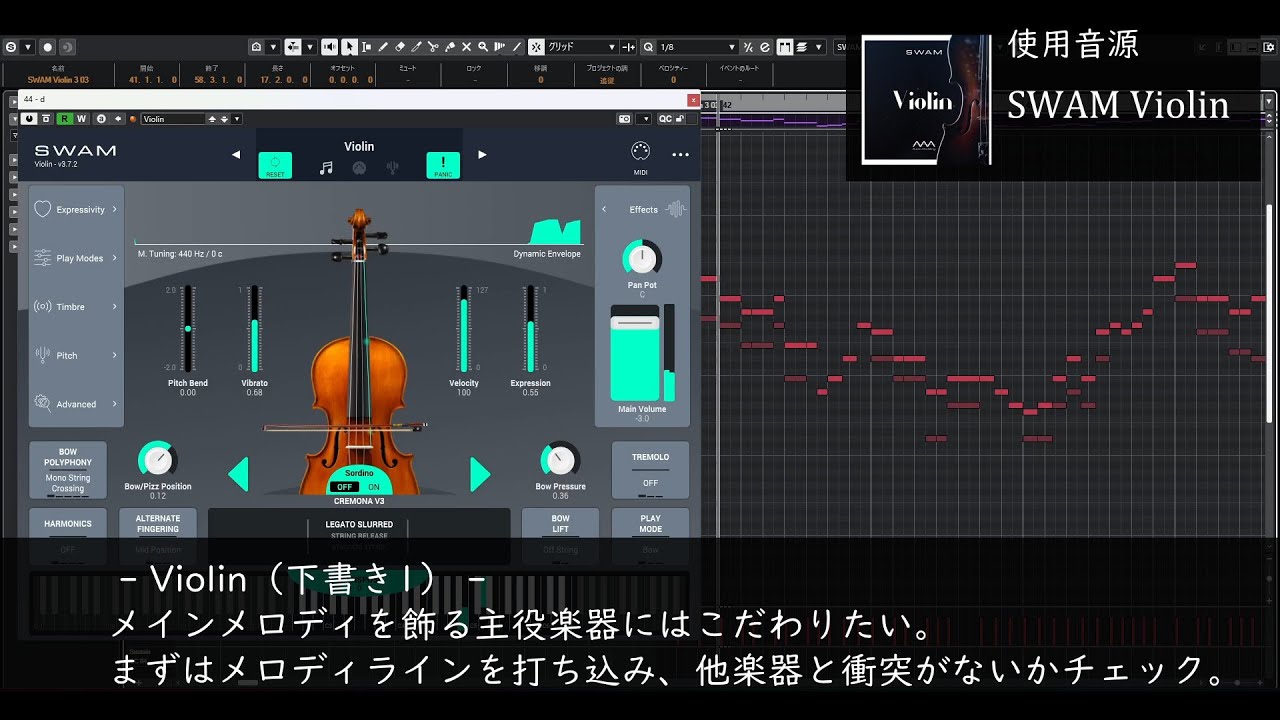Click the 'M. Tuning: 440 Hz / 0 c' text
The image size is (1280, 720).
tap(180, 254)
